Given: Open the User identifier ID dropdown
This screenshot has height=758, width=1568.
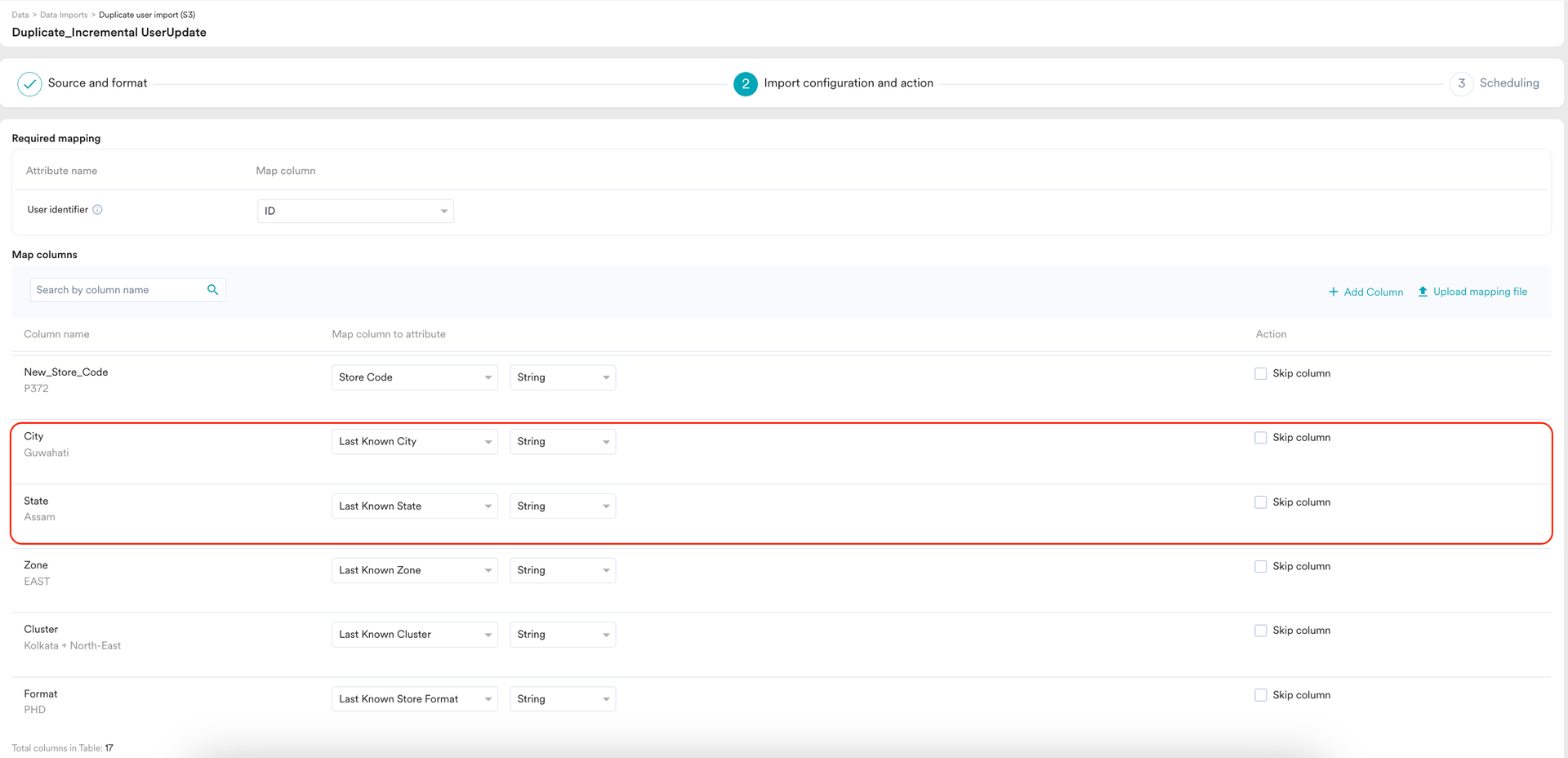Looking at the screenshot, I should [x=355, y=211].
